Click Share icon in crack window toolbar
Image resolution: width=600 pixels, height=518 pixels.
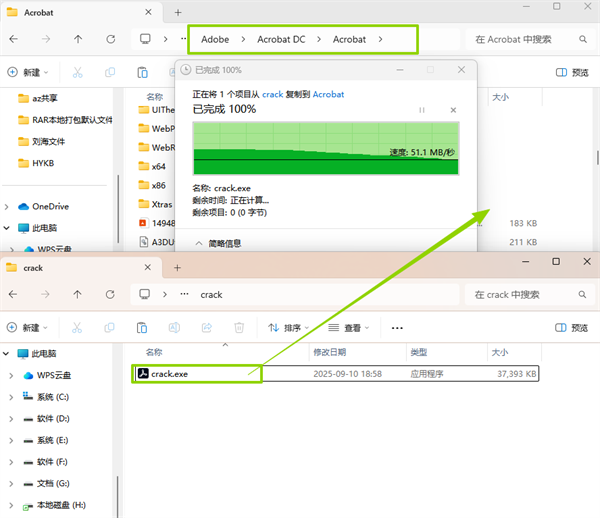pyautogui.click(x=207, y=327)
